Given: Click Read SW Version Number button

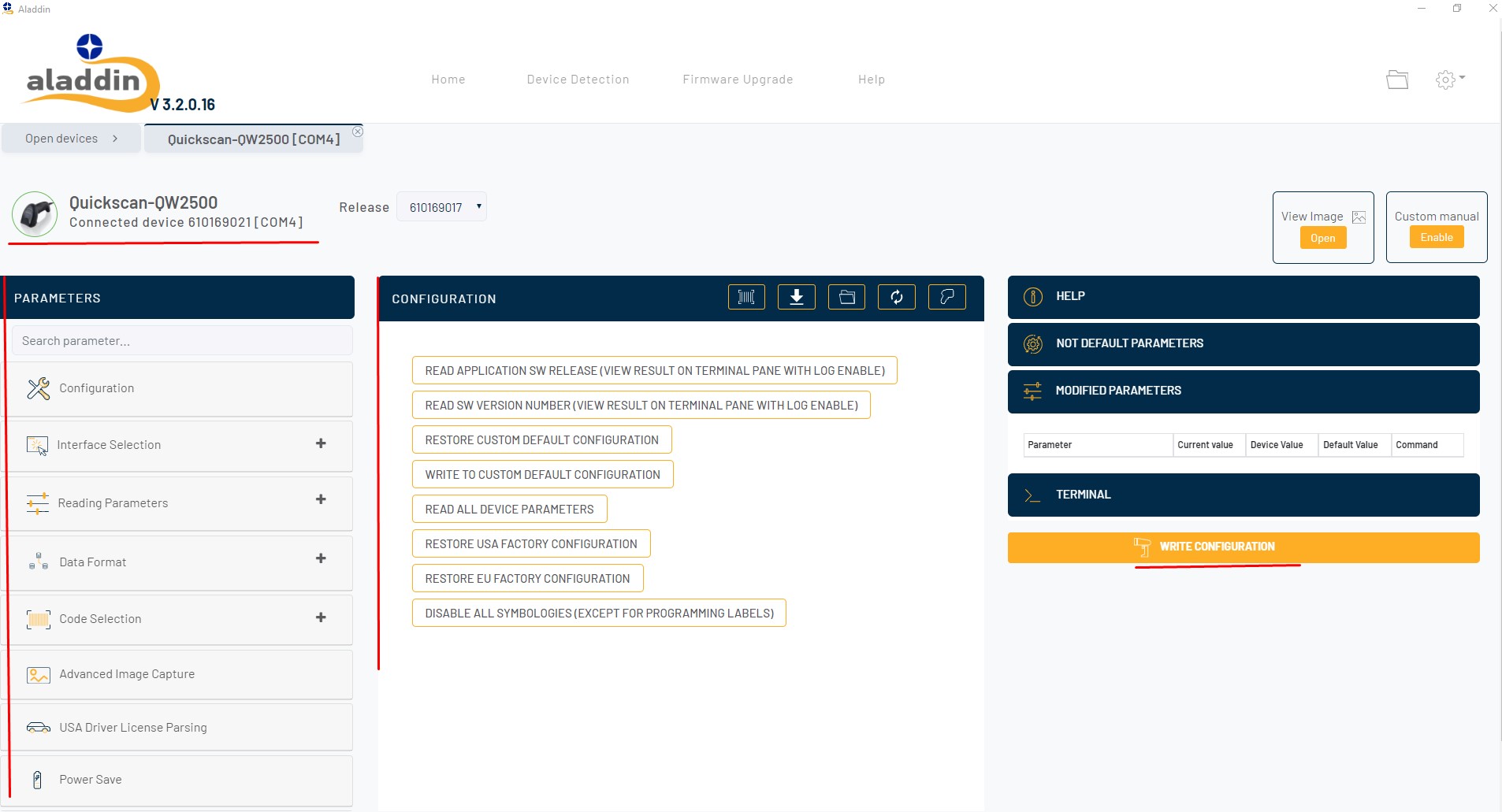Looking at the screenshot, I should [x=641, y=406].
